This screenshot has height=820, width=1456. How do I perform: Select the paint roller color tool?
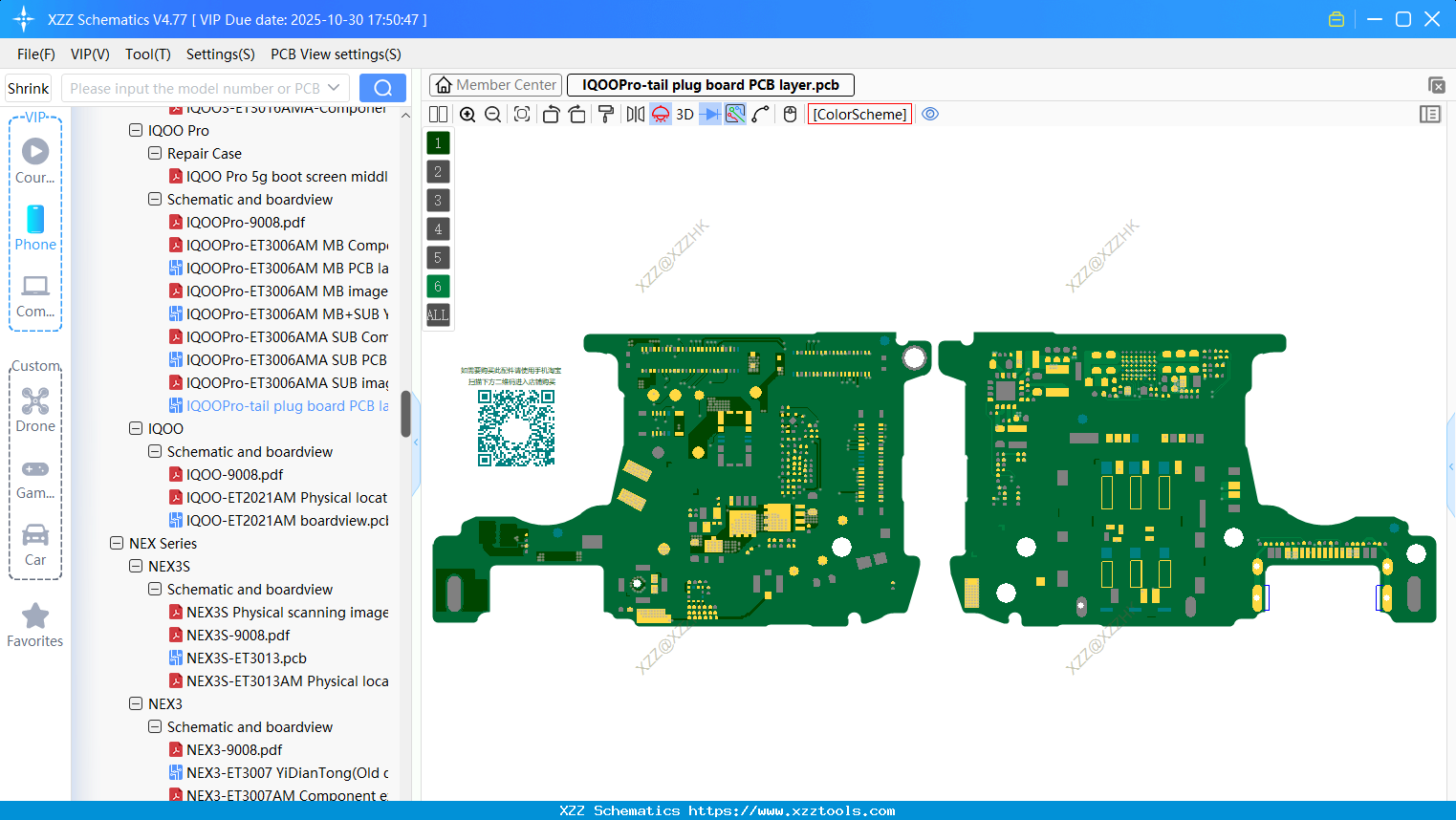tap(606, 114)
